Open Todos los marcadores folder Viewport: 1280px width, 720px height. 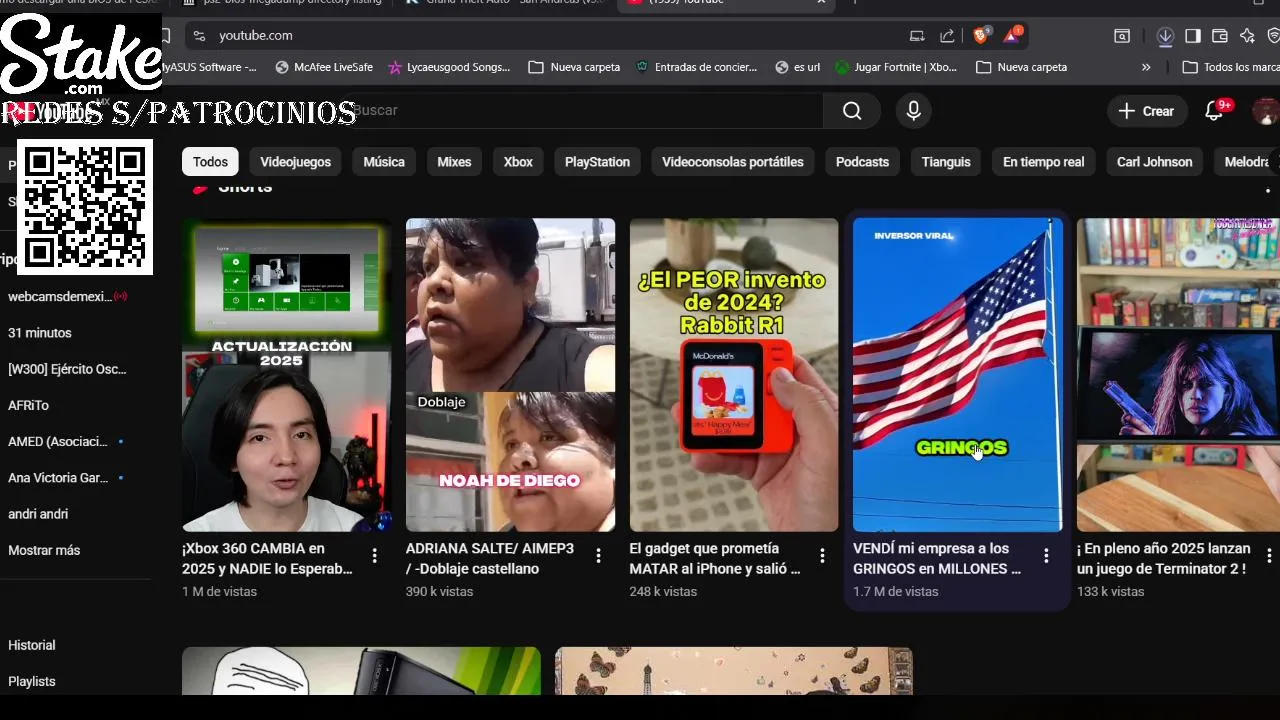1230,67
